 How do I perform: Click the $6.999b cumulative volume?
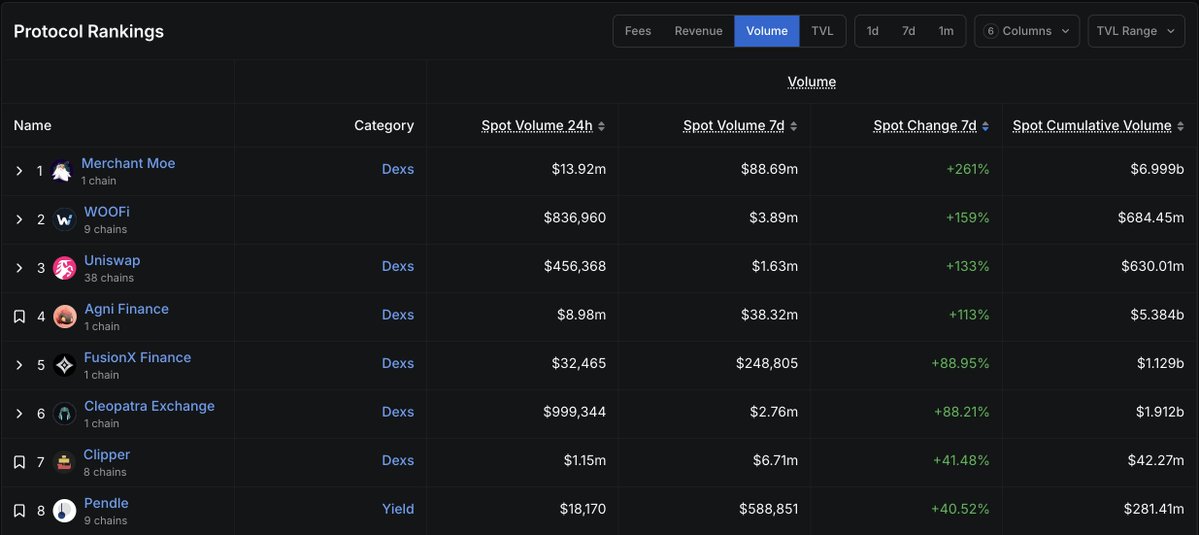point(1157,169)
